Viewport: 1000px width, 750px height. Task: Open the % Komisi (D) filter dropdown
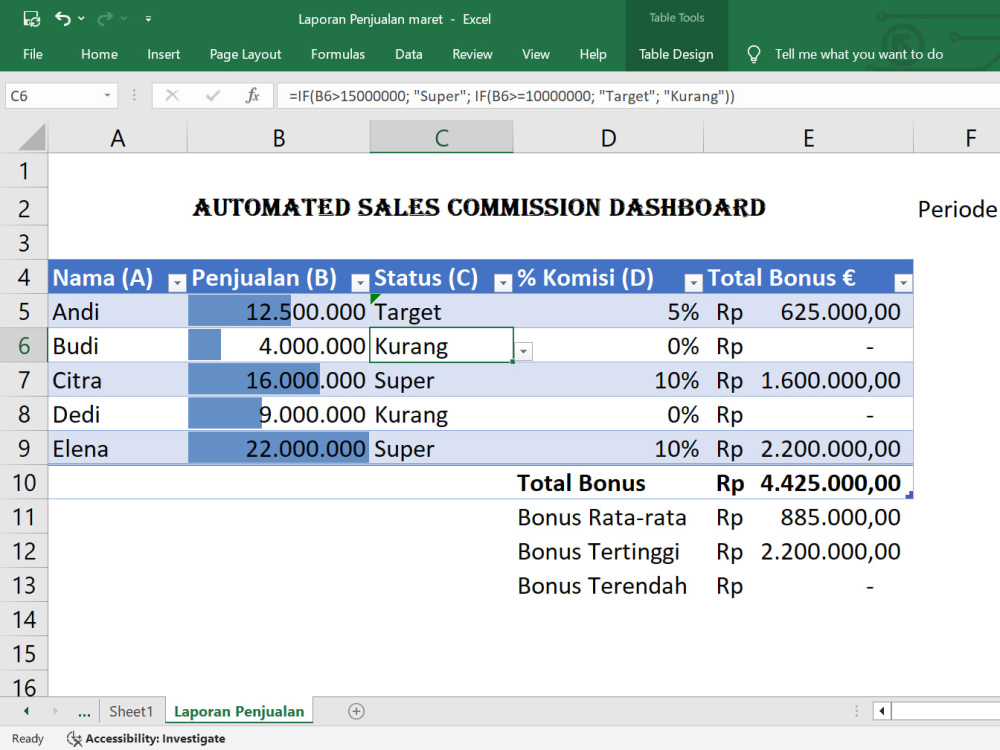pyautogui.click(x=693, y=282)
